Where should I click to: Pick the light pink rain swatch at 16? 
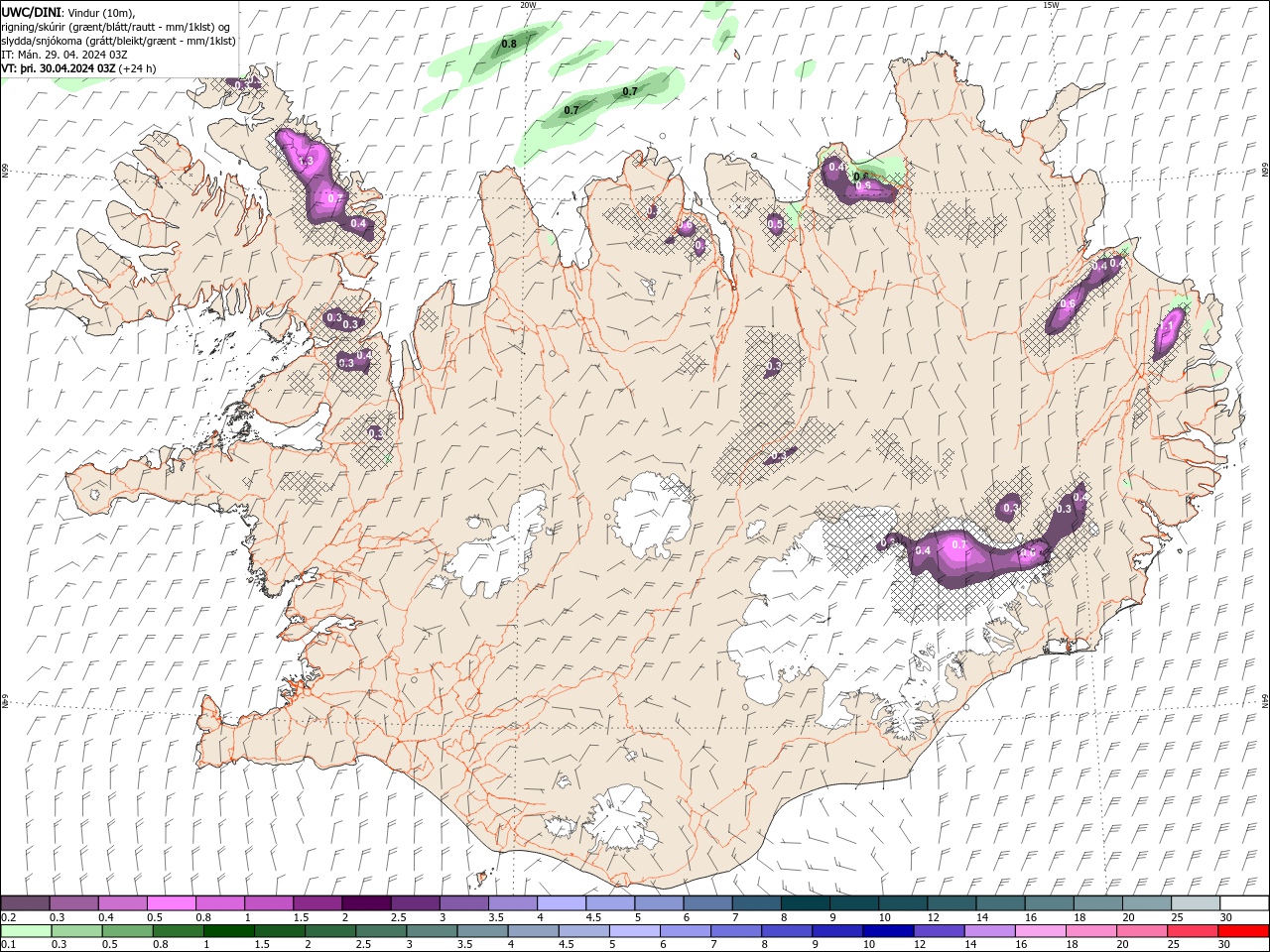coord(1040,931)
